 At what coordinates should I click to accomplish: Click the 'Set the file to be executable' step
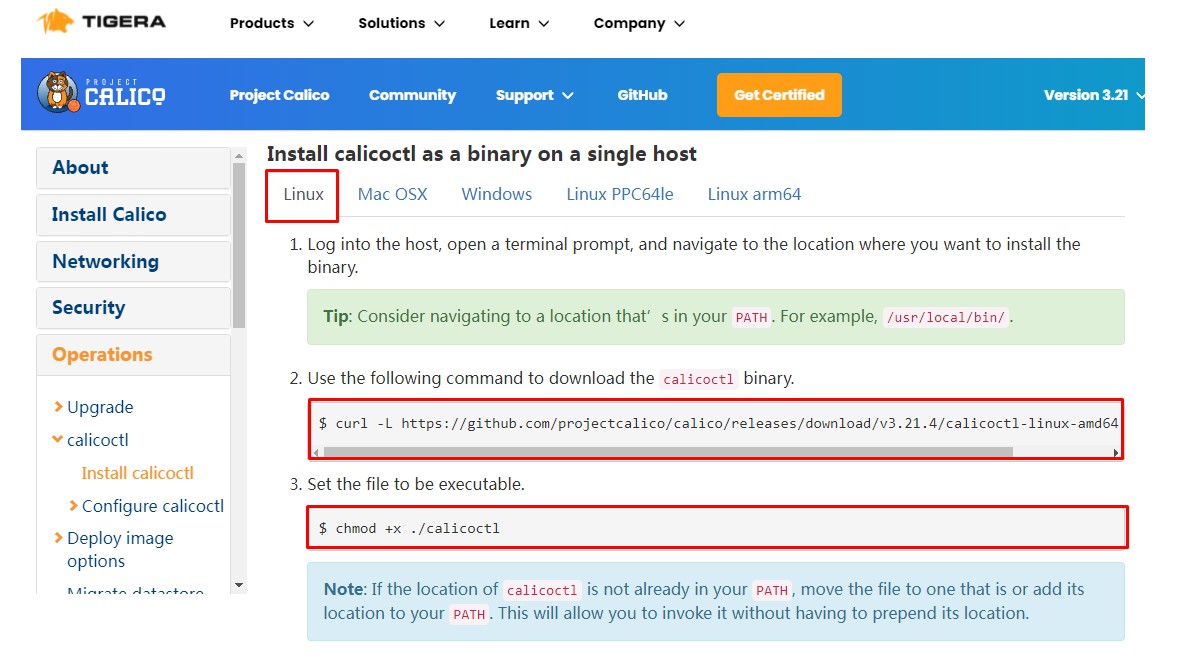[416, 484]
